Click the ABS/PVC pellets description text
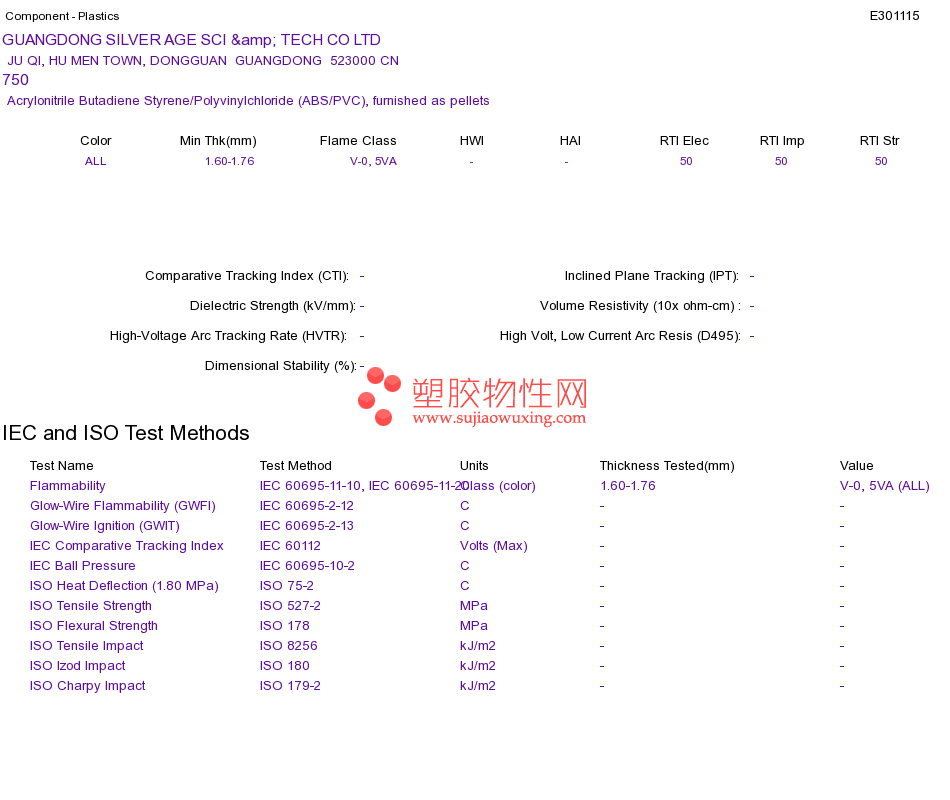The image size is (950, 800). pyautogui.click(x=248, y=101)
